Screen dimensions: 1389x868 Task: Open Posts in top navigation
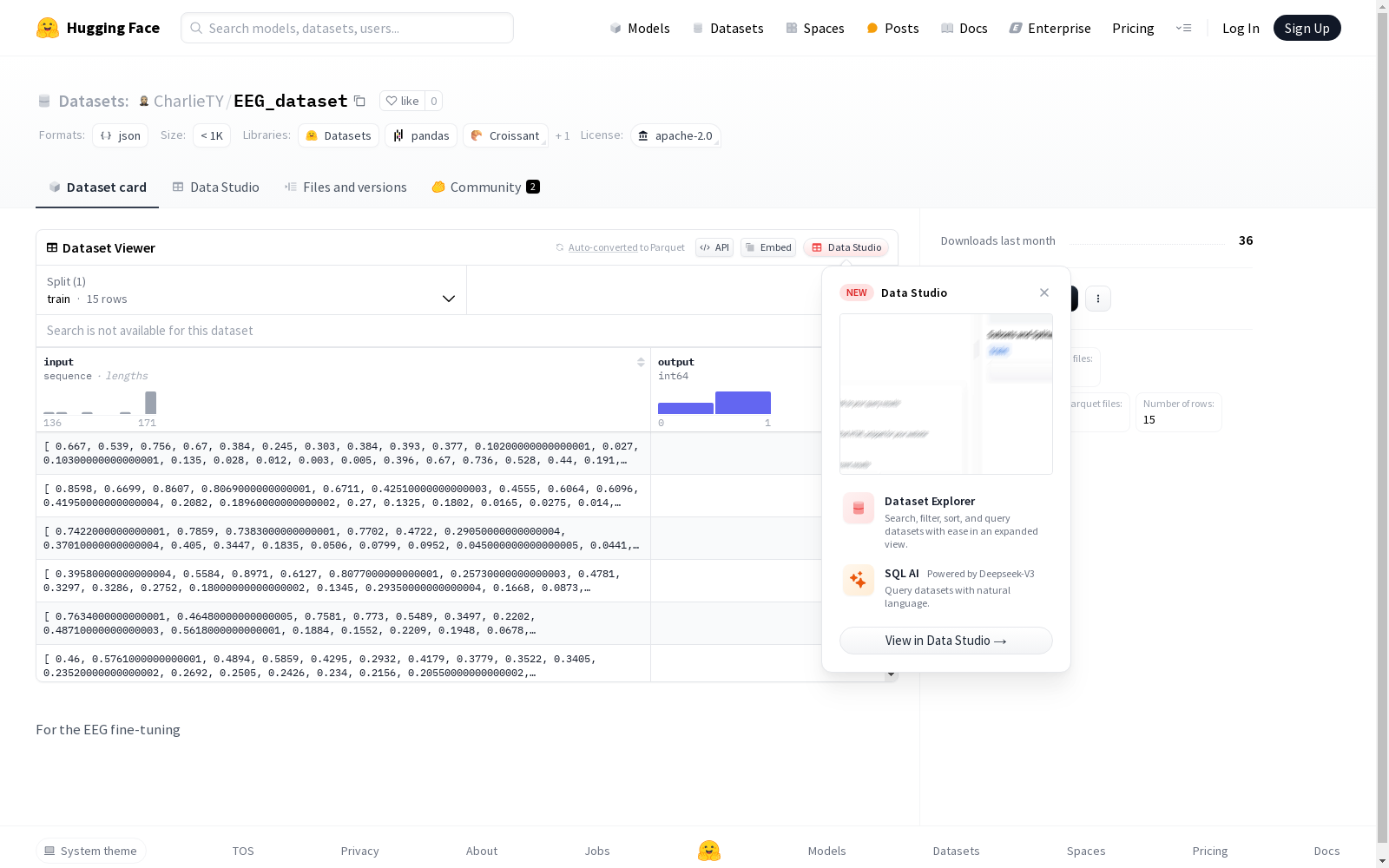pos(892,28)
